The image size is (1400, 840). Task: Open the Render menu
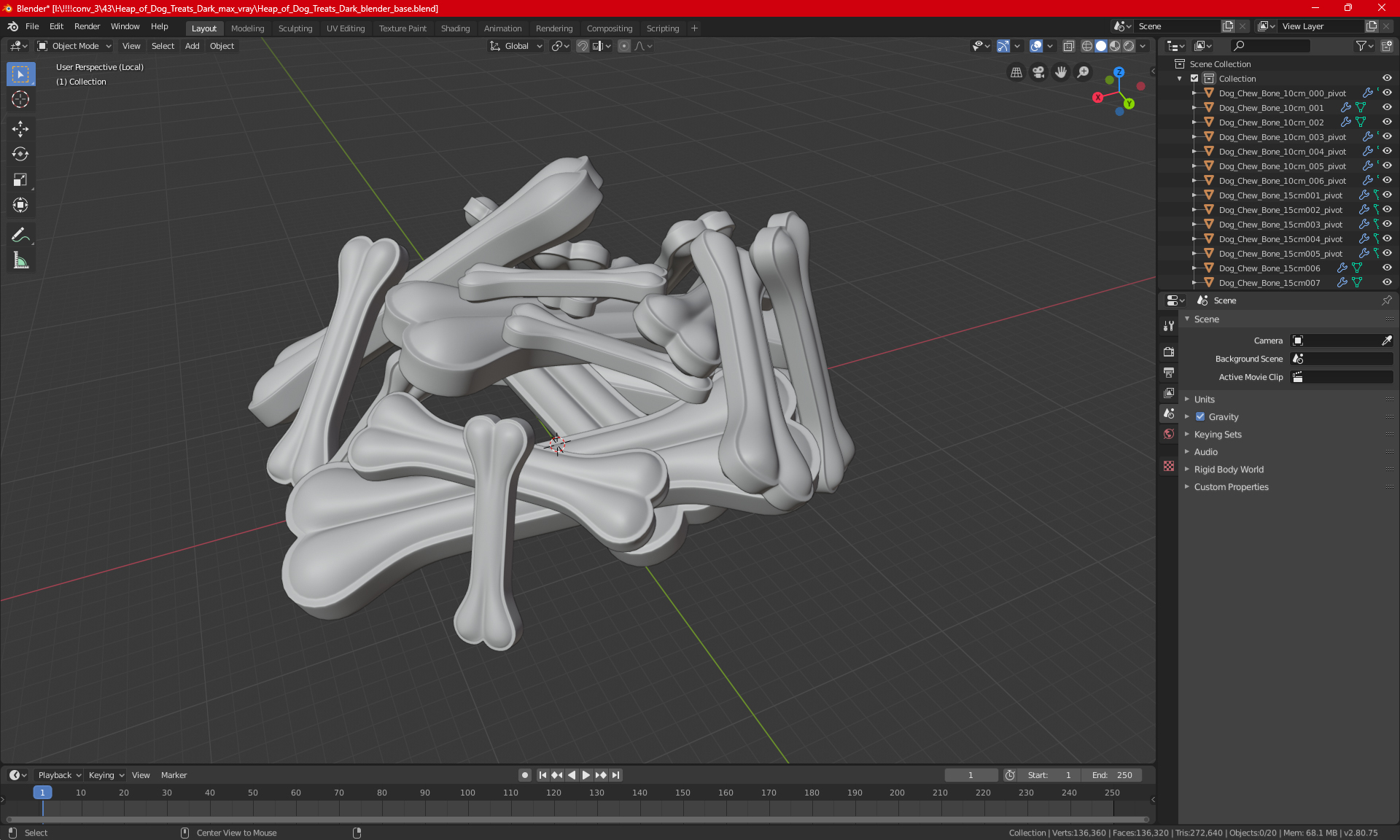coord(87,26)
